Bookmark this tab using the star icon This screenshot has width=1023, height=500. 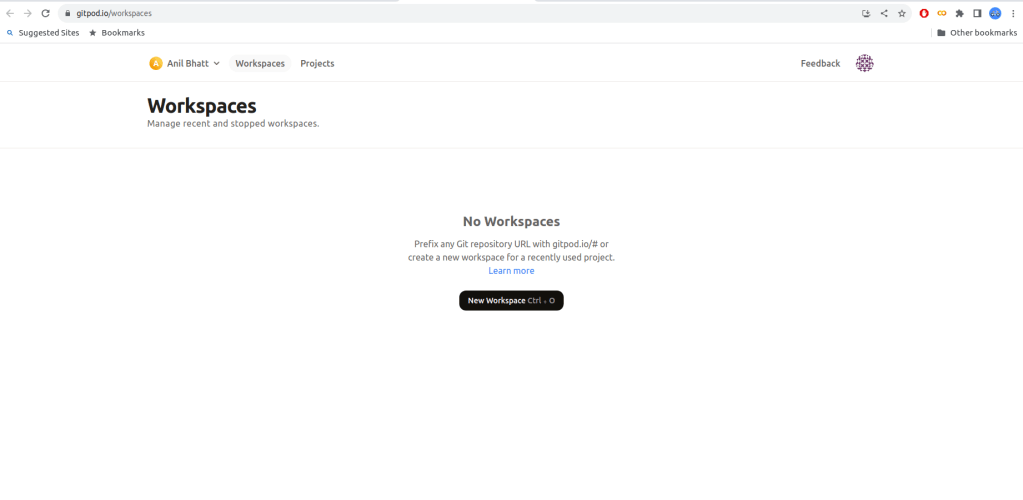tap(901, 13)
